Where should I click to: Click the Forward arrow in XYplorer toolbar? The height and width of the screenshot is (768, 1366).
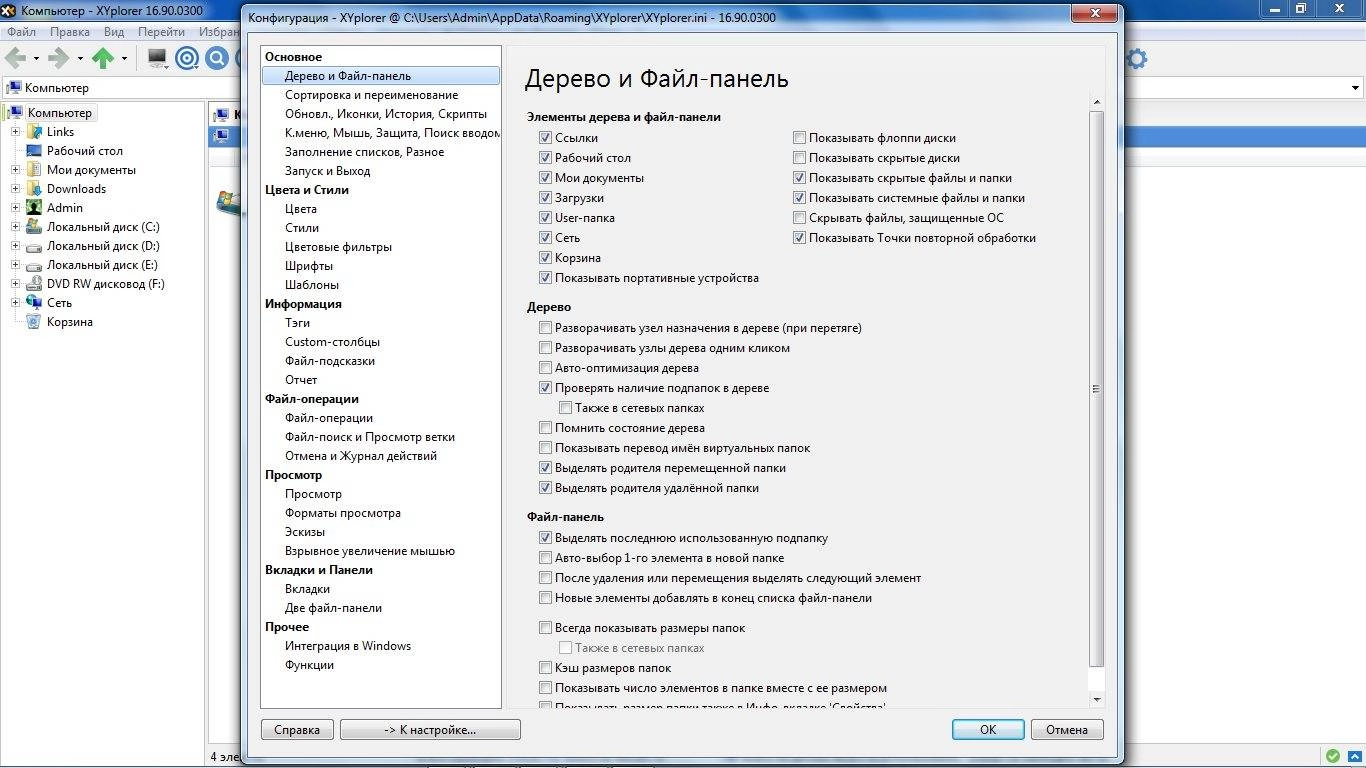pos(59,58)
